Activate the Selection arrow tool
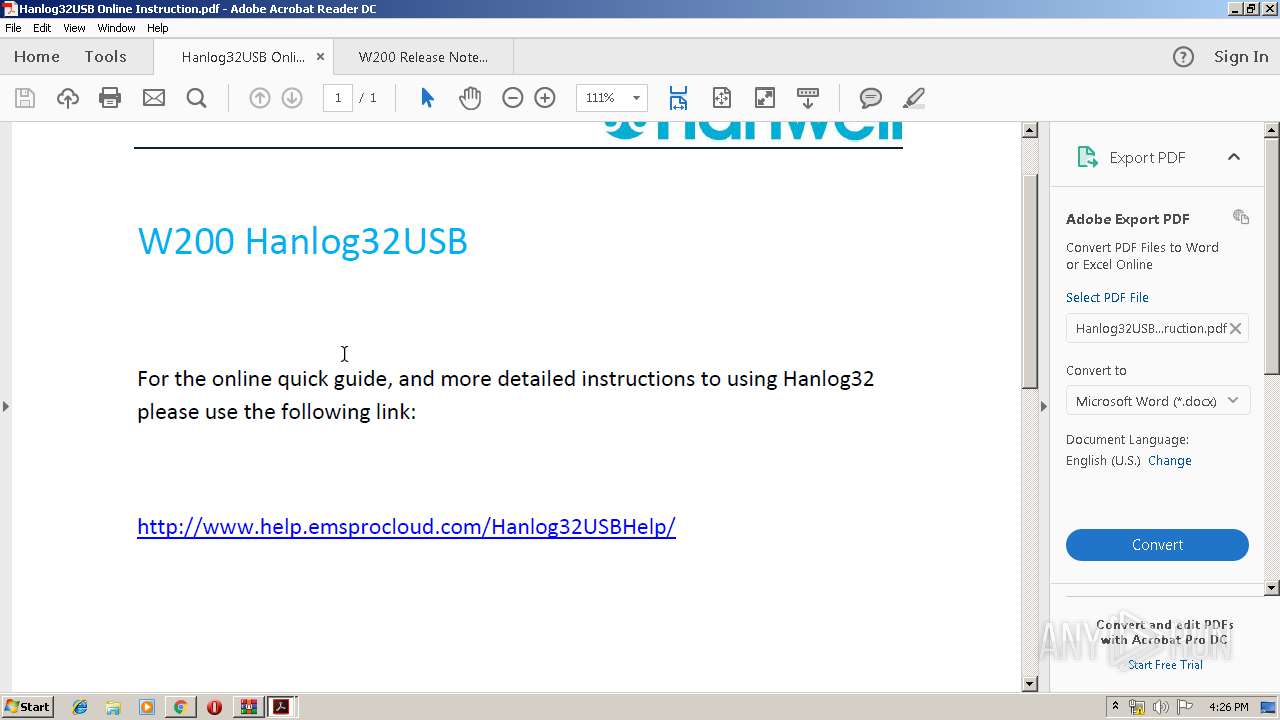The image size is (1280, 720). coord(427,98)
